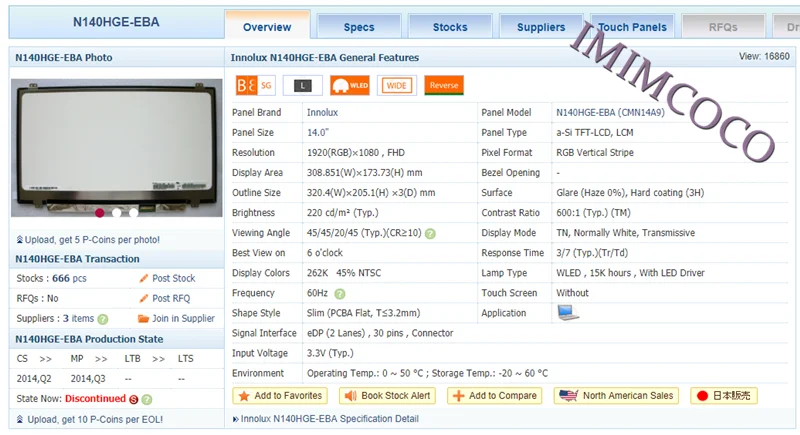Click upload icon beside photo P-Coins link
The image size is (800, 435).
pos(19,239)
